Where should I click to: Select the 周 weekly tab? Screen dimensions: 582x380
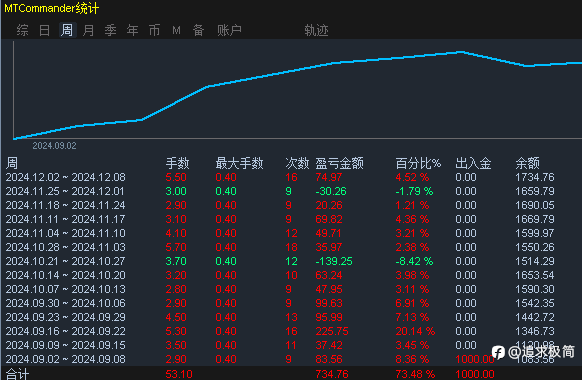67,30
